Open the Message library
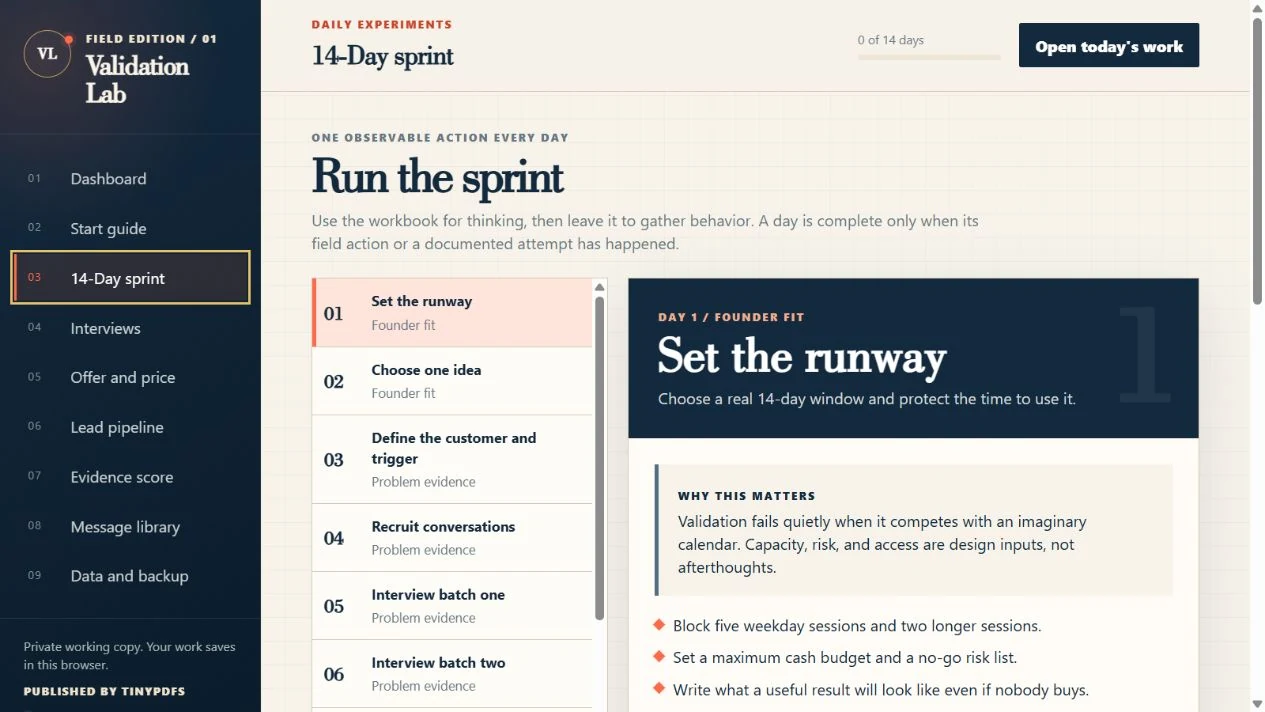 pyautogui.click(x=130, y=527)
